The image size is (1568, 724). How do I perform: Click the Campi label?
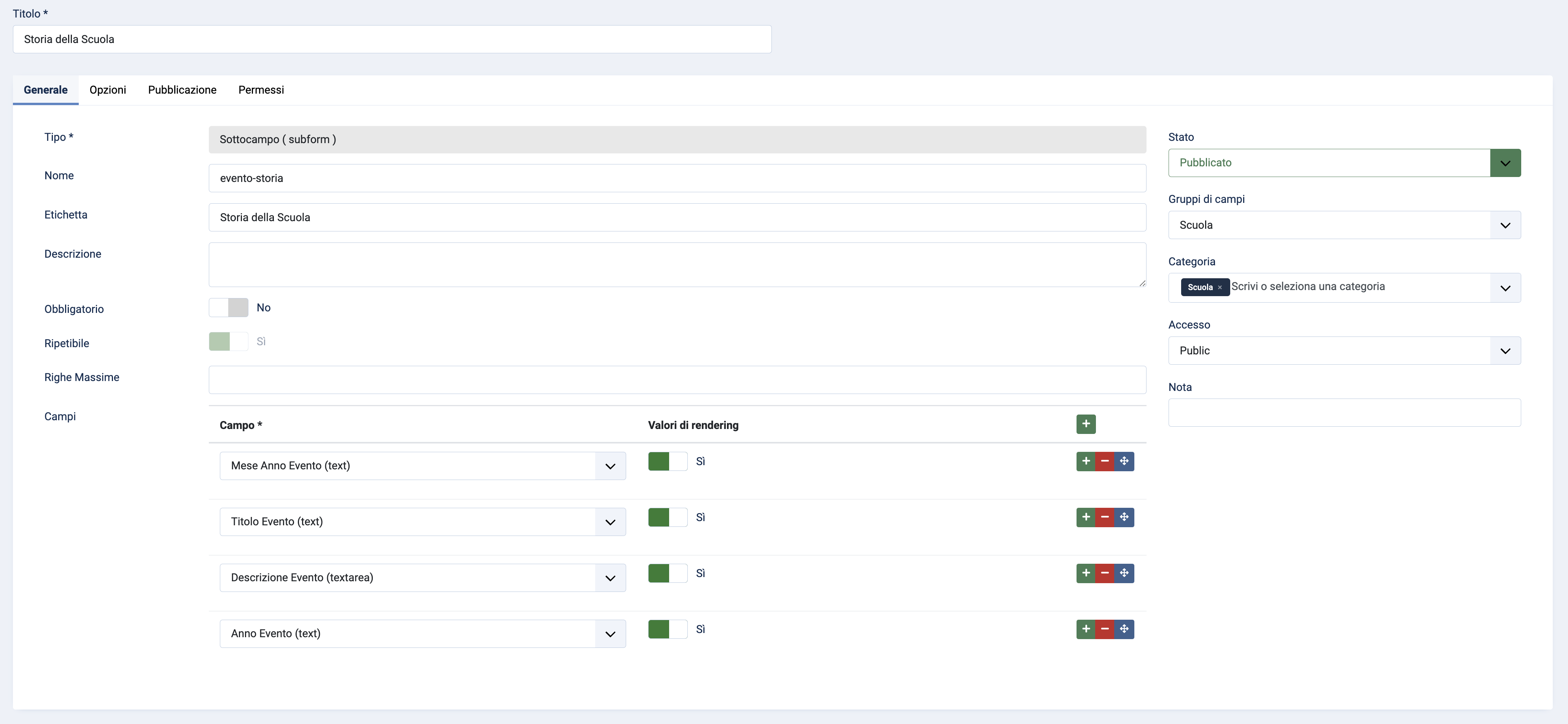click(60, 416)
